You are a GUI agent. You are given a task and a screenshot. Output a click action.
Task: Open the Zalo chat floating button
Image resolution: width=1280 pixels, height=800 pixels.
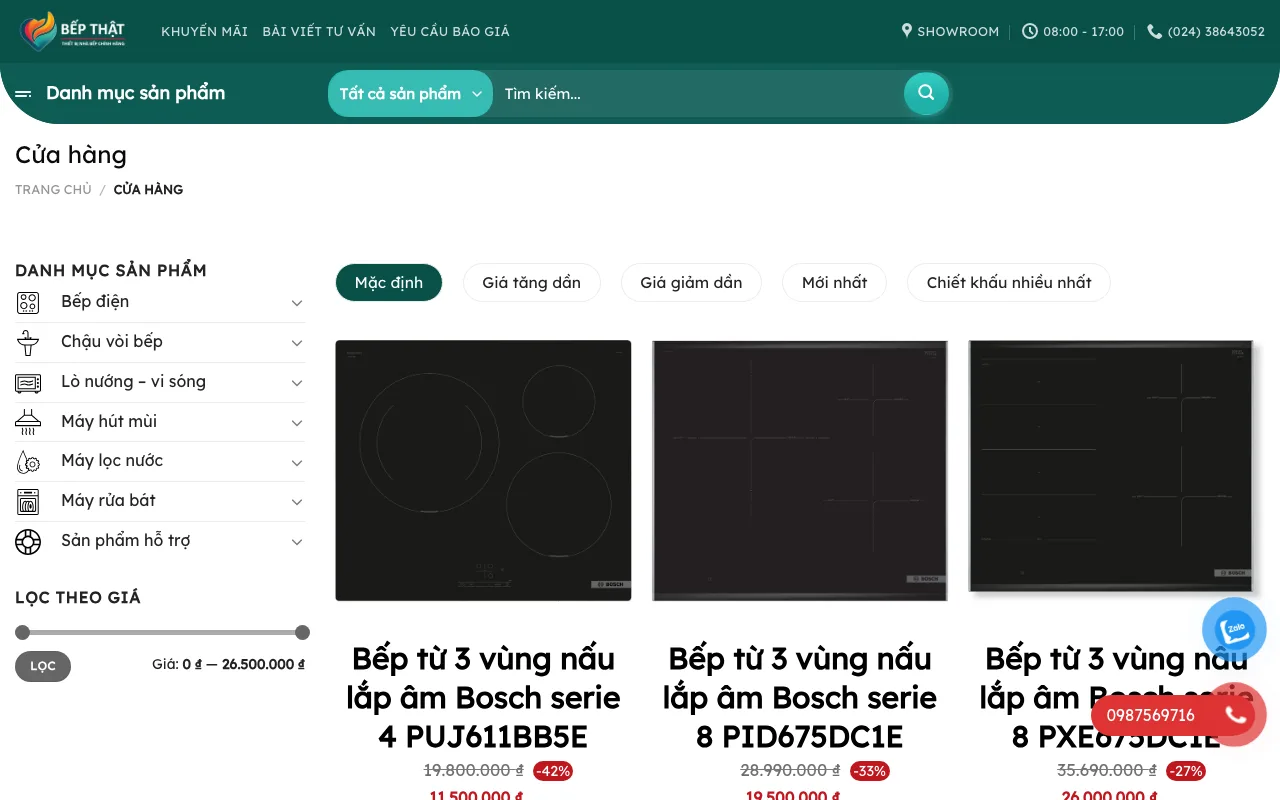(x=1234, y=630)
